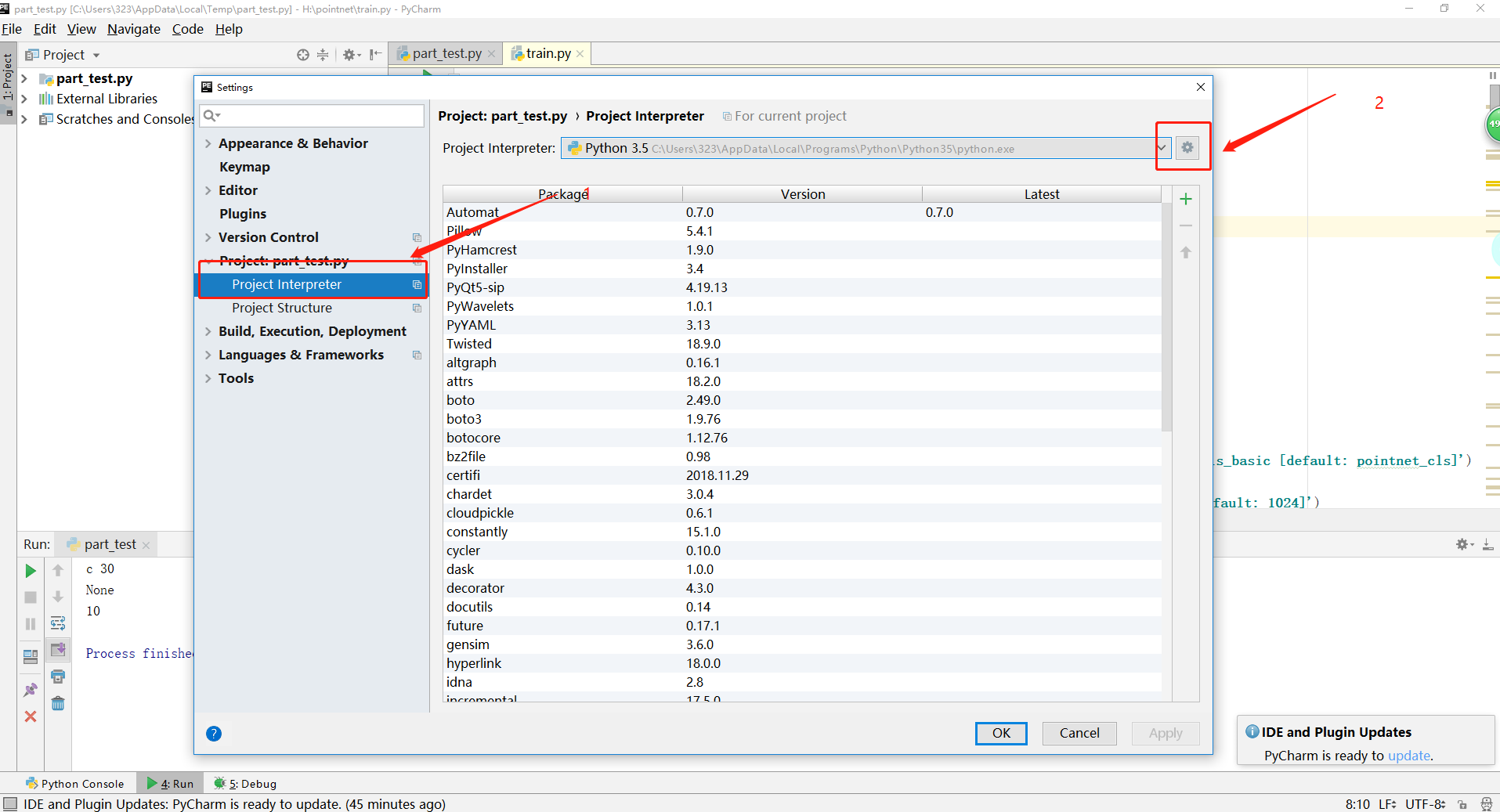The image size is (1500, 812).
Task: Select Project Interpreter page
Action: (312, 284)
